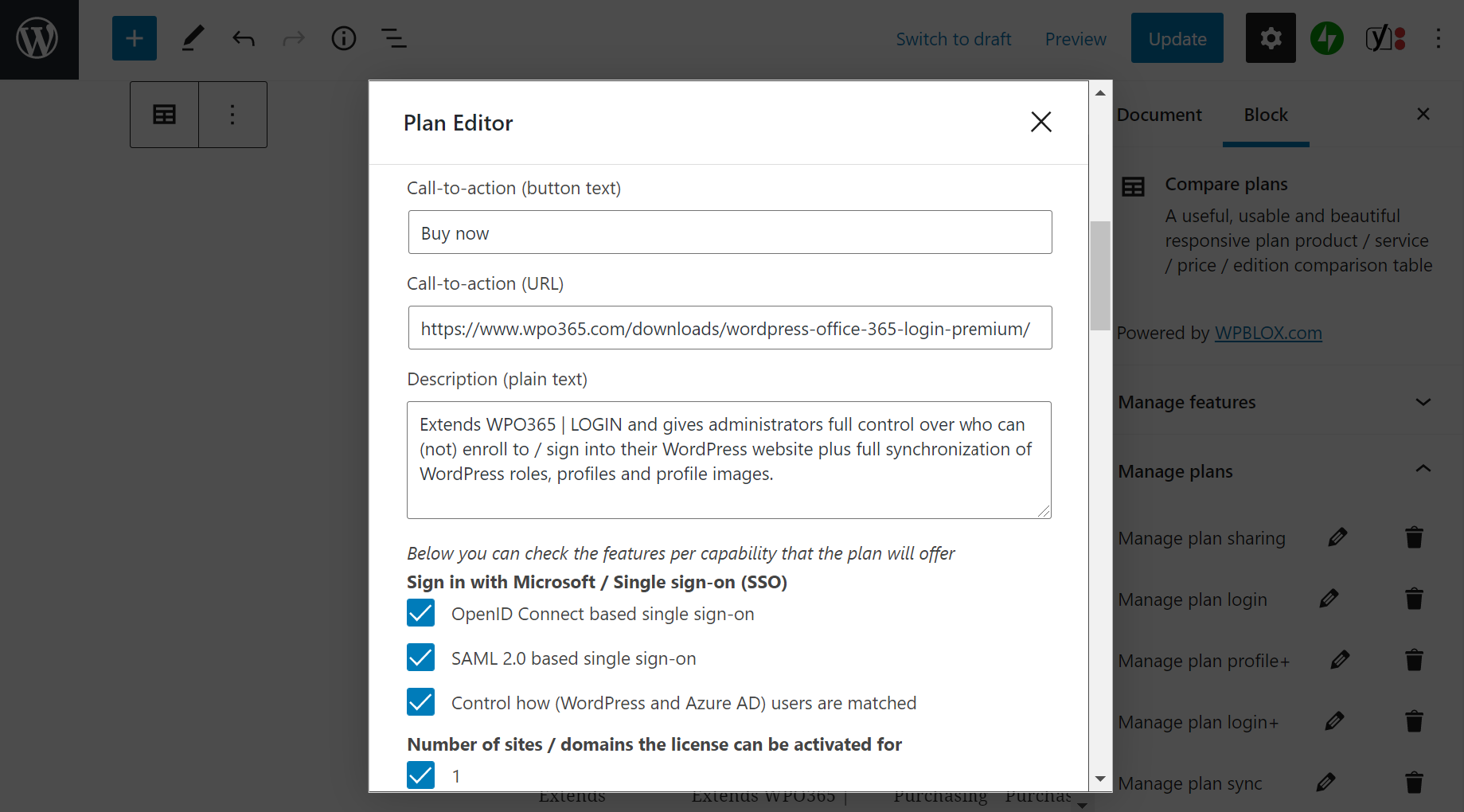Viewport: 1464px width, 812px height.
Task: Click the Update button
Action: [x=1177, y=38]
